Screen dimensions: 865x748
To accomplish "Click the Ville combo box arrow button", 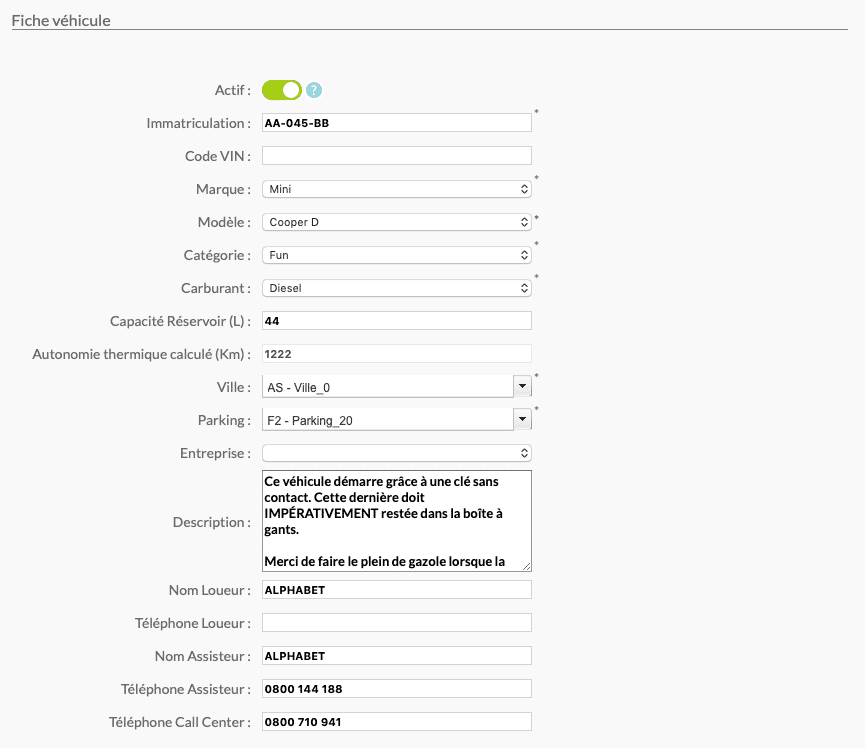I will (522, 386).
